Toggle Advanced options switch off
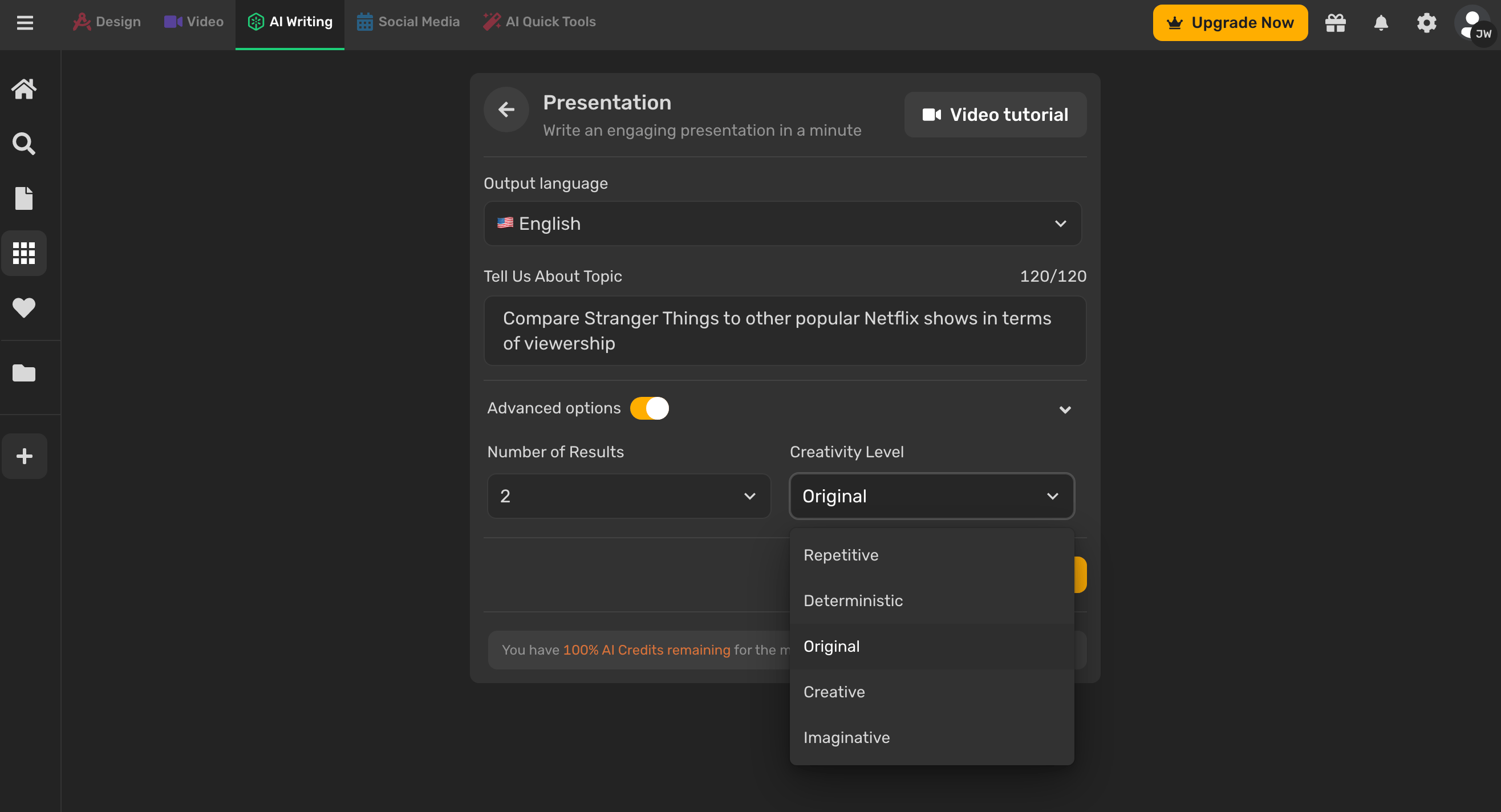Viewport: 1501px width, 812px height. pyautogui.click(x=649, y=408)
